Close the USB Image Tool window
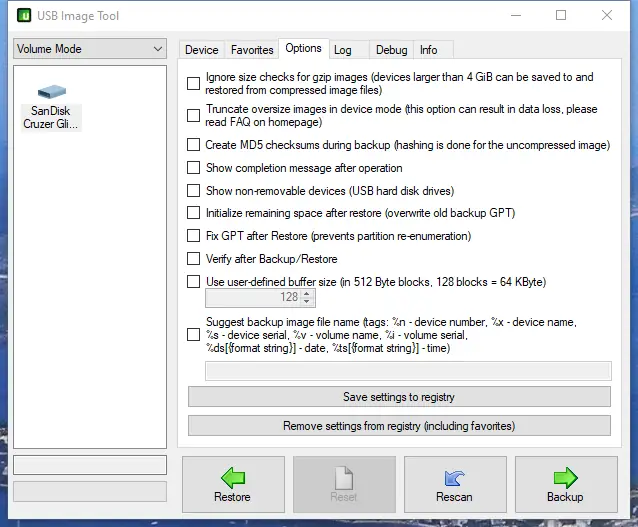This screenshot has width=638, height=527. 607,15
